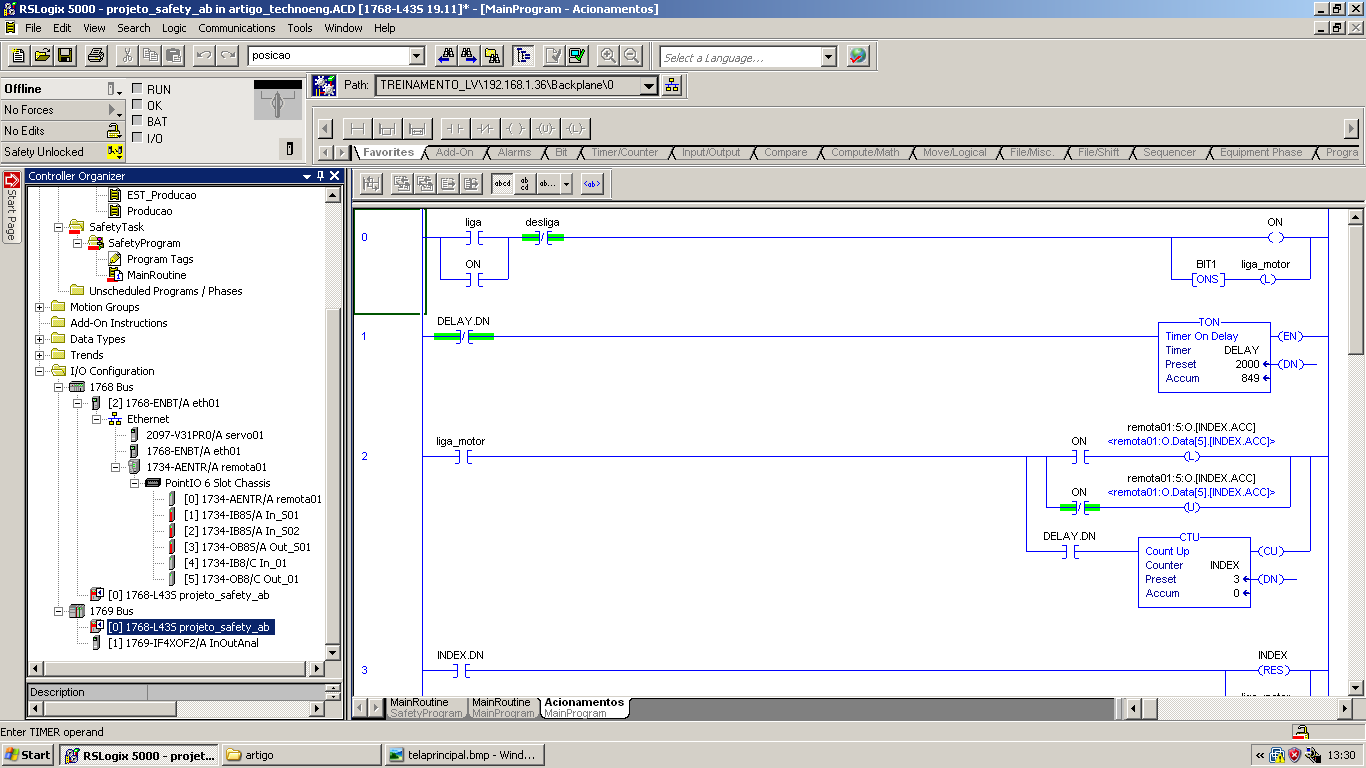Click the Verify Routine icon
This screenshot has height=768, width=1366.
pos(554,56)
